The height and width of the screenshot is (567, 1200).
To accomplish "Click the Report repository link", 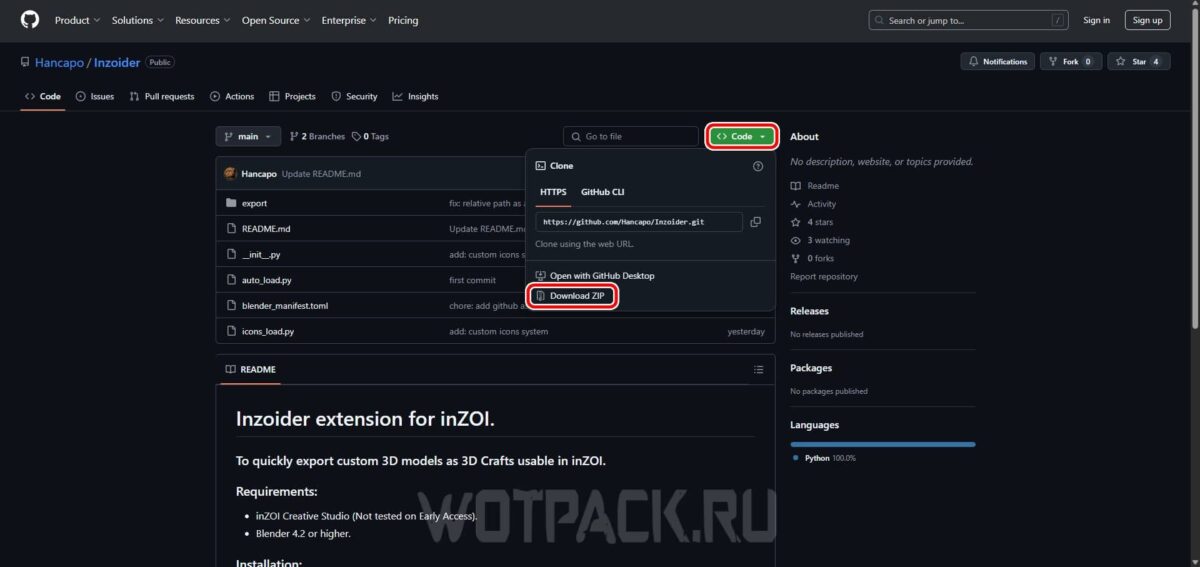I will click(824, 276).
